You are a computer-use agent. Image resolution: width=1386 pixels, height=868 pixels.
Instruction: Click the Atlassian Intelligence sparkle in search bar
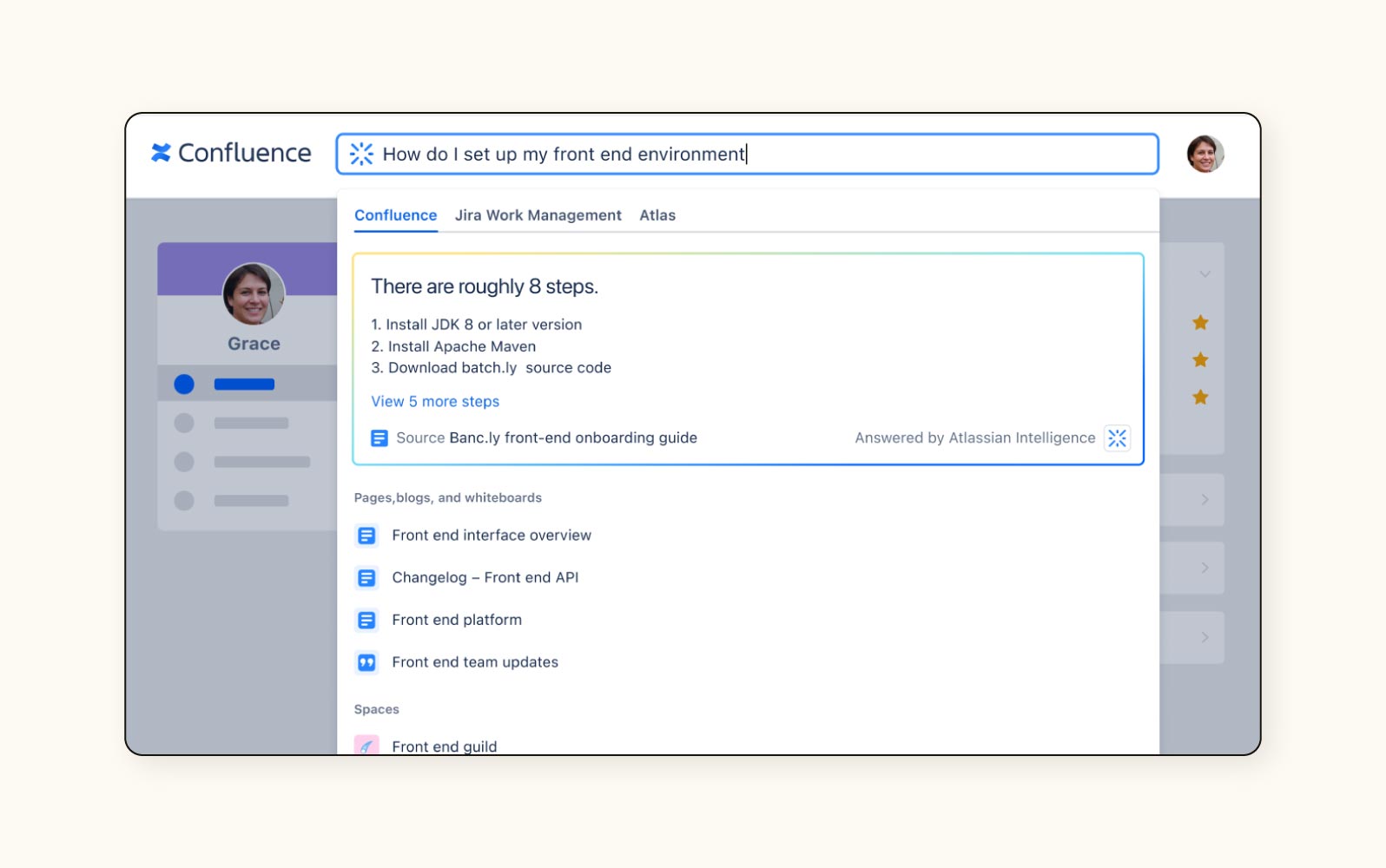361,154
